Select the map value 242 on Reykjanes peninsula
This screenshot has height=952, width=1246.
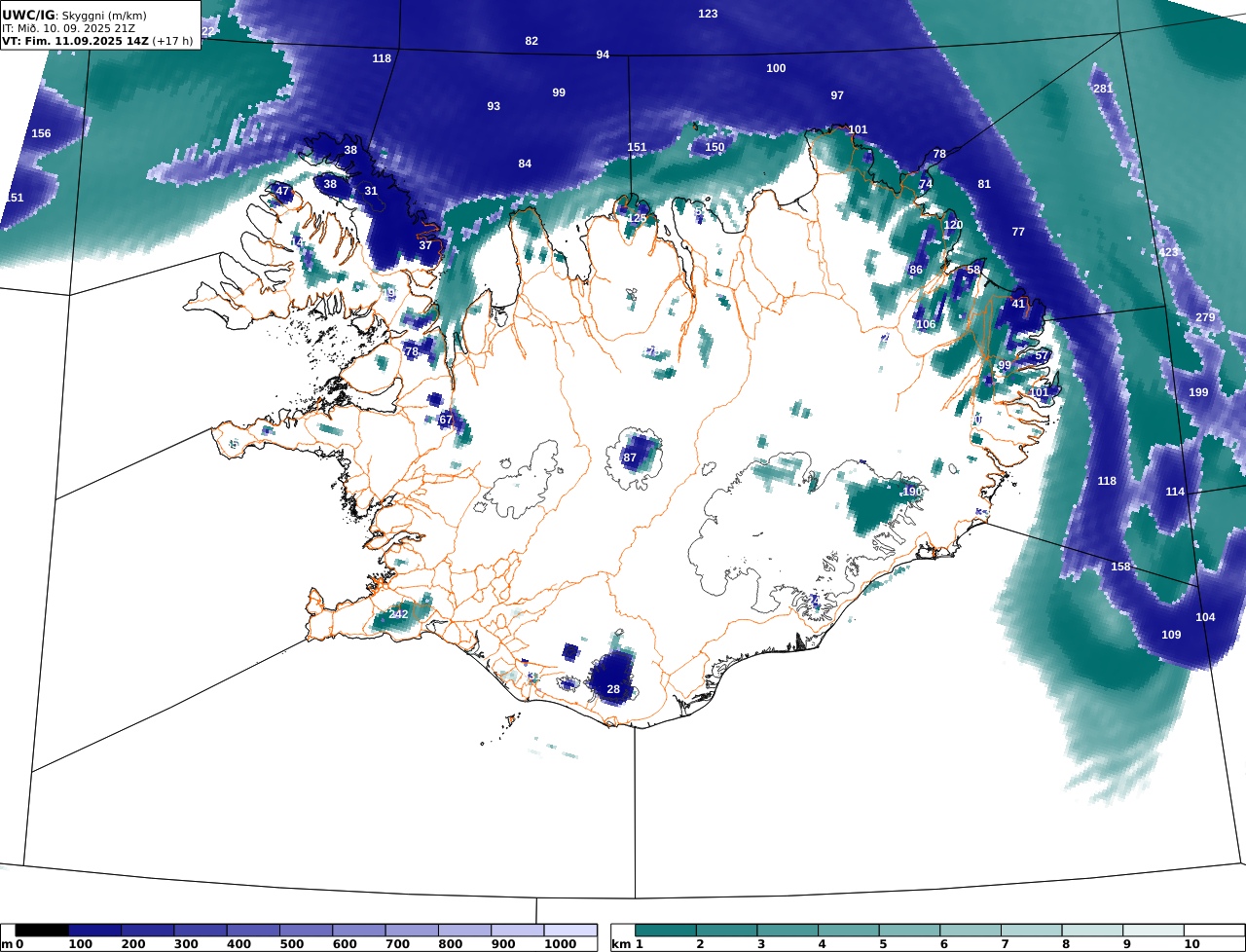coord(398,614)
